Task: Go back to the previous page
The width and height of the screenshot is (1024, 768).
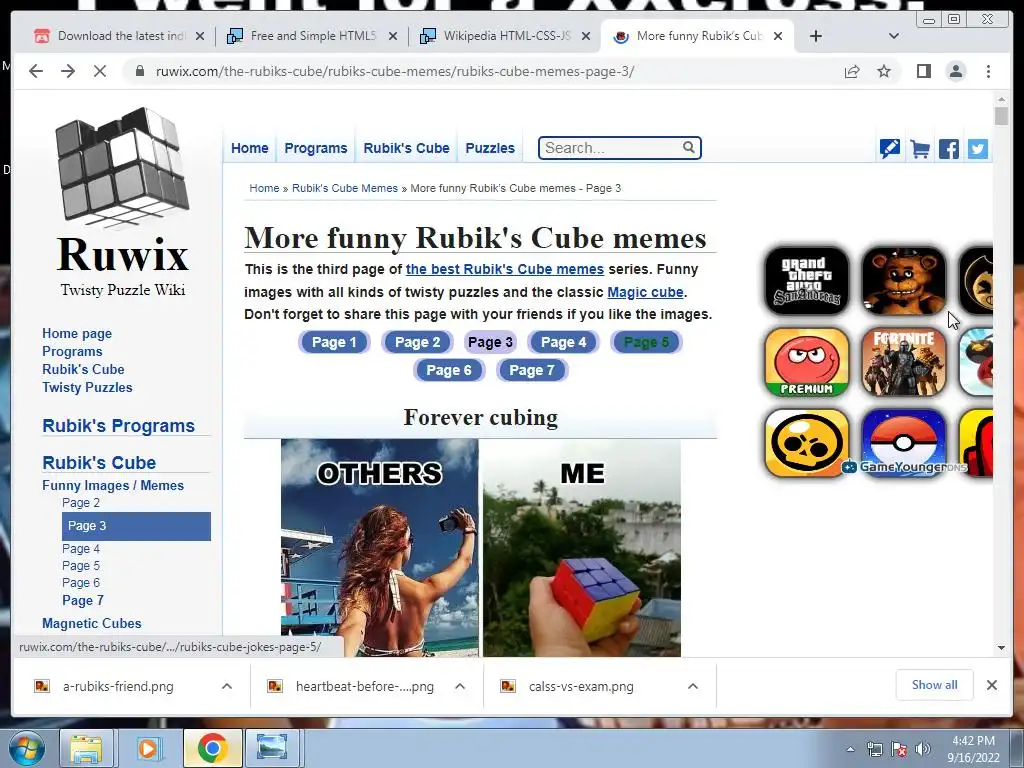Action: pos(36,71)
